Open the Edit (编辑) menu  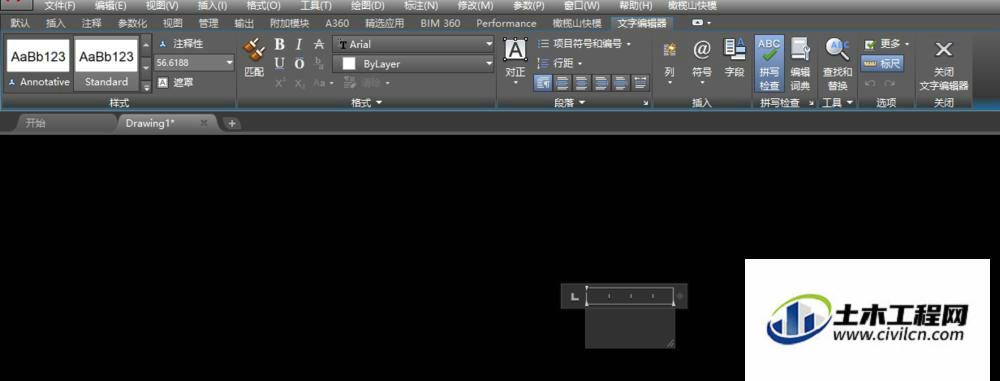(110, 6)
